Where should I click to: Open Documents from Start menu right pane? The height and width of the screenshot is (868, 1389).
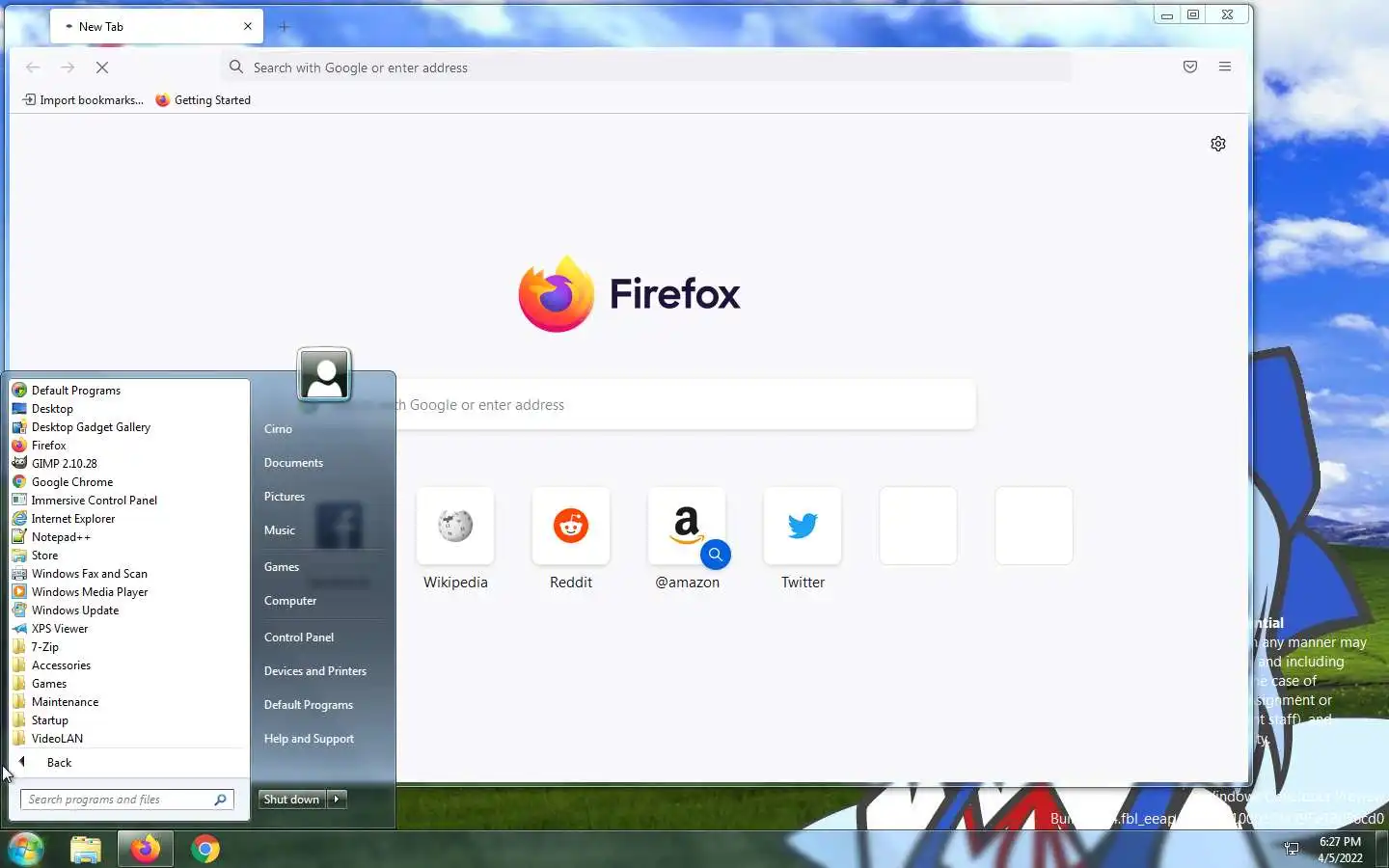click(293, 463)
